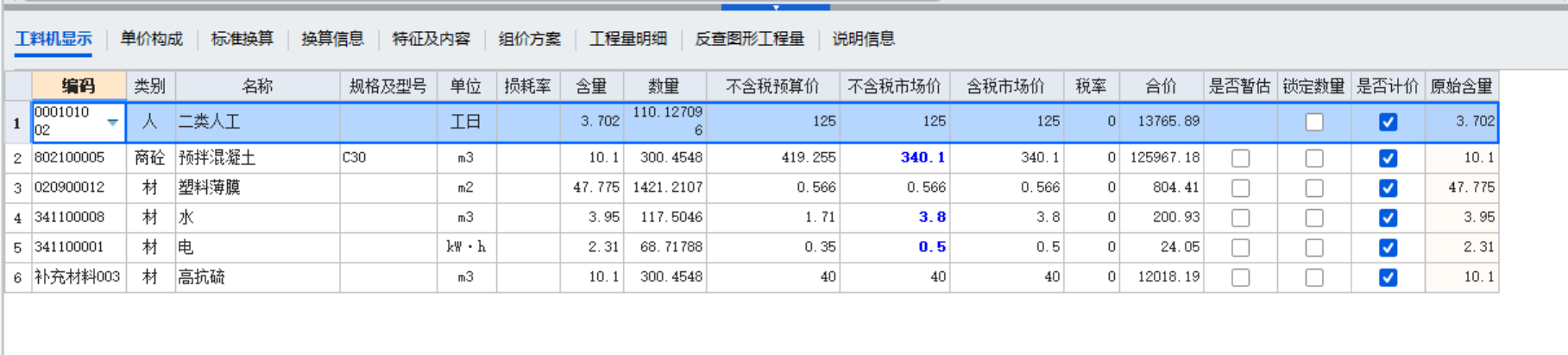This screenshot has height=355, width=1568.
Task: Select row number 2 header
Action: pyautogui.click(x=17, y=159)
